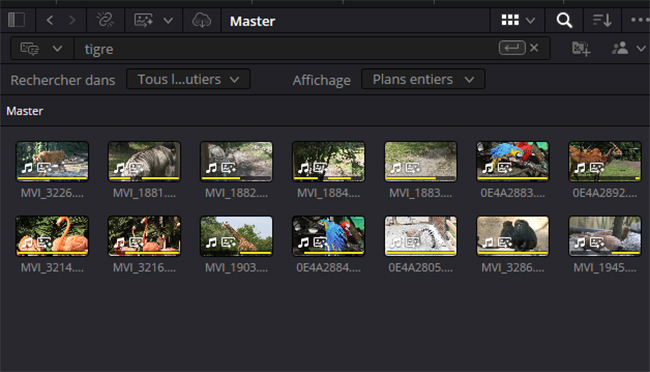Viewport: 650px width, 372px height.
Task: Select the 0E4A2884 macaw clip thumbnail
Action: coord(328,236)
